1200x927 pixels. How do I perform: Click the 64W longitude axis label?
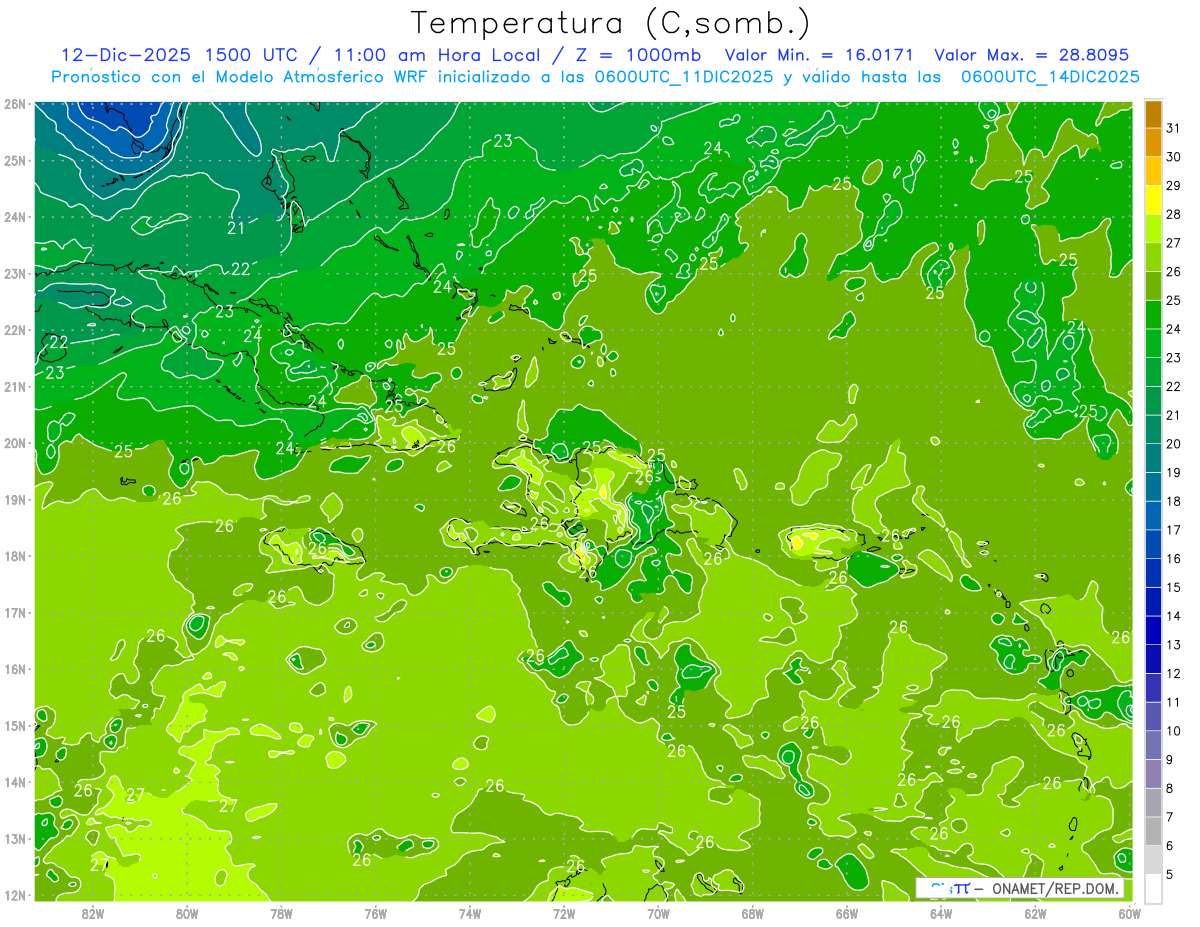coord(941,913)
